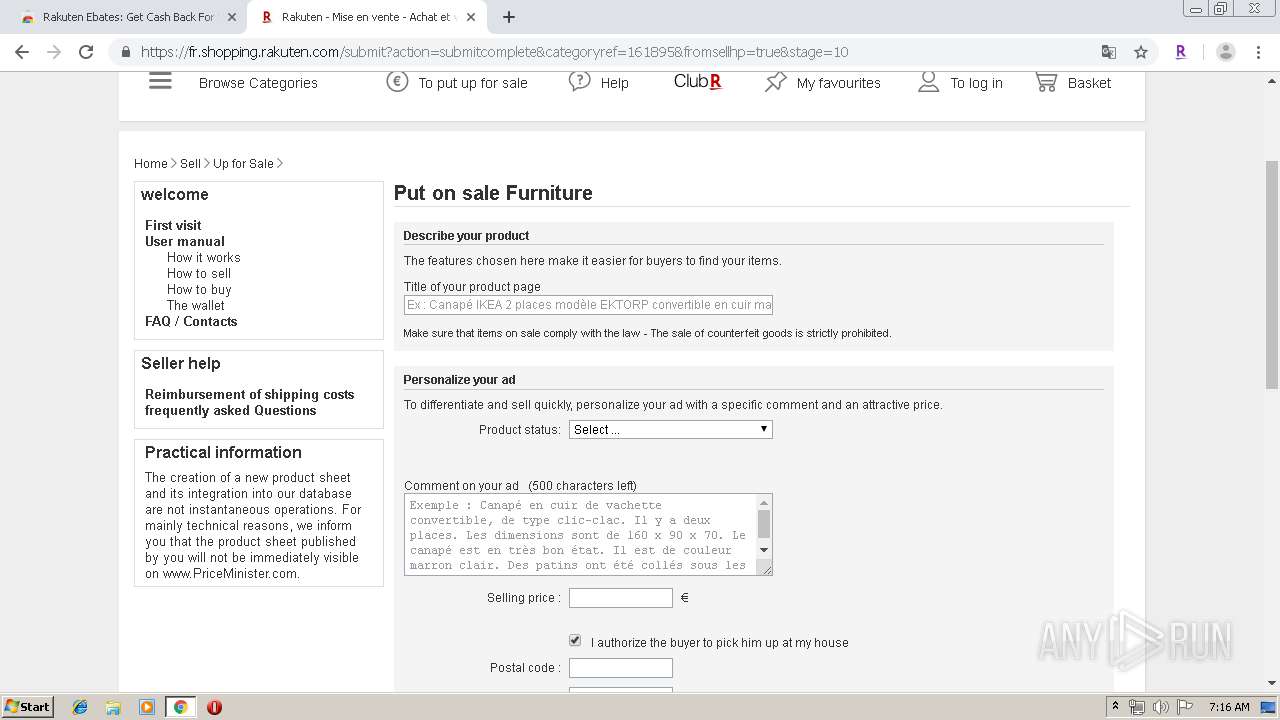Open the User manual link
The image size is (1280, 720).
(x=185, y=241)
